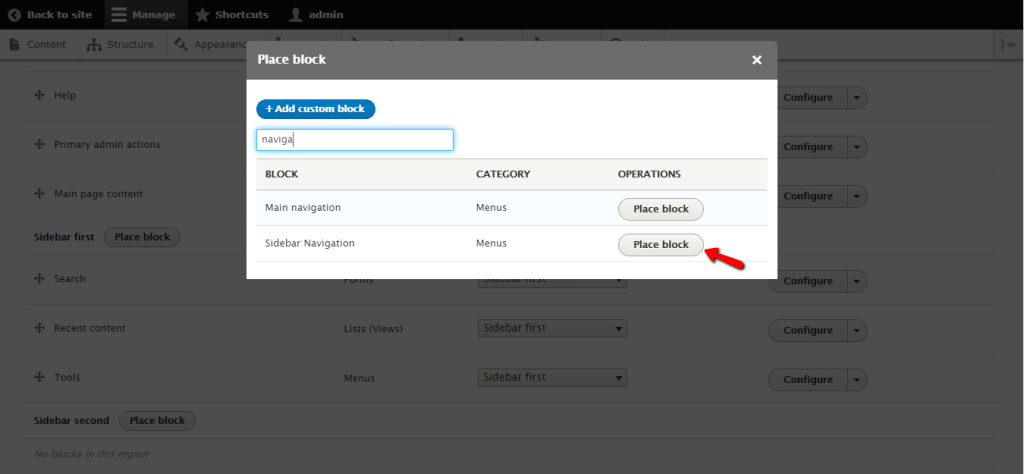Select the Lists (Views) category text
1024x474 pixels.
(x=374, y=329)
